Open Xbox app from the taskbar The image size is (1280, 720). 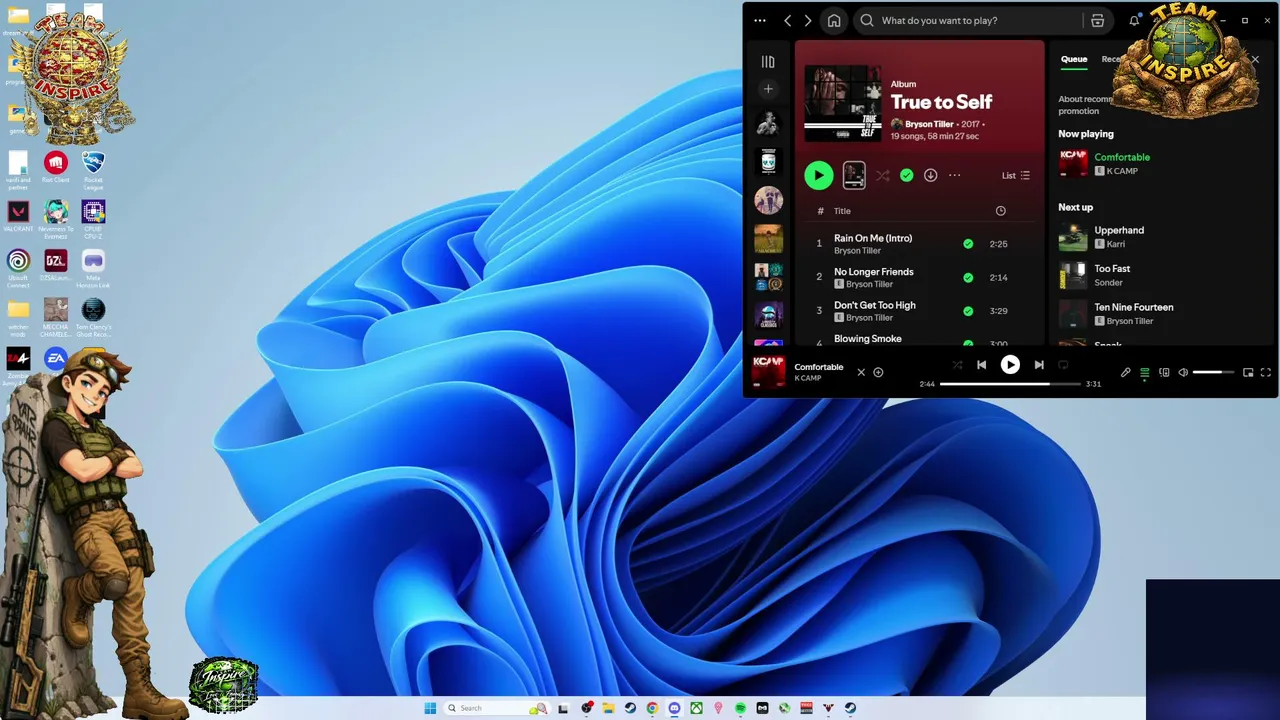point(696,708)
